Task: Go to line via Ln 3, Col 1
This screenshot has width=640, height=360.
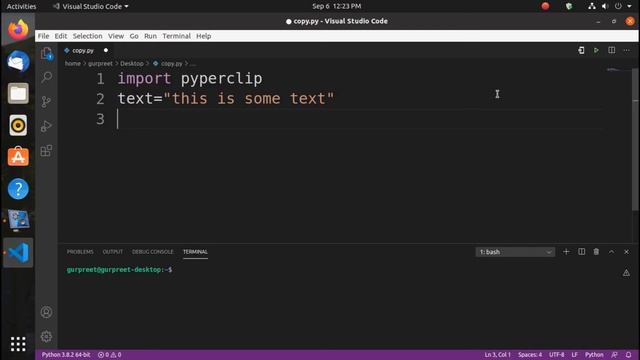Action: [497, 355]
